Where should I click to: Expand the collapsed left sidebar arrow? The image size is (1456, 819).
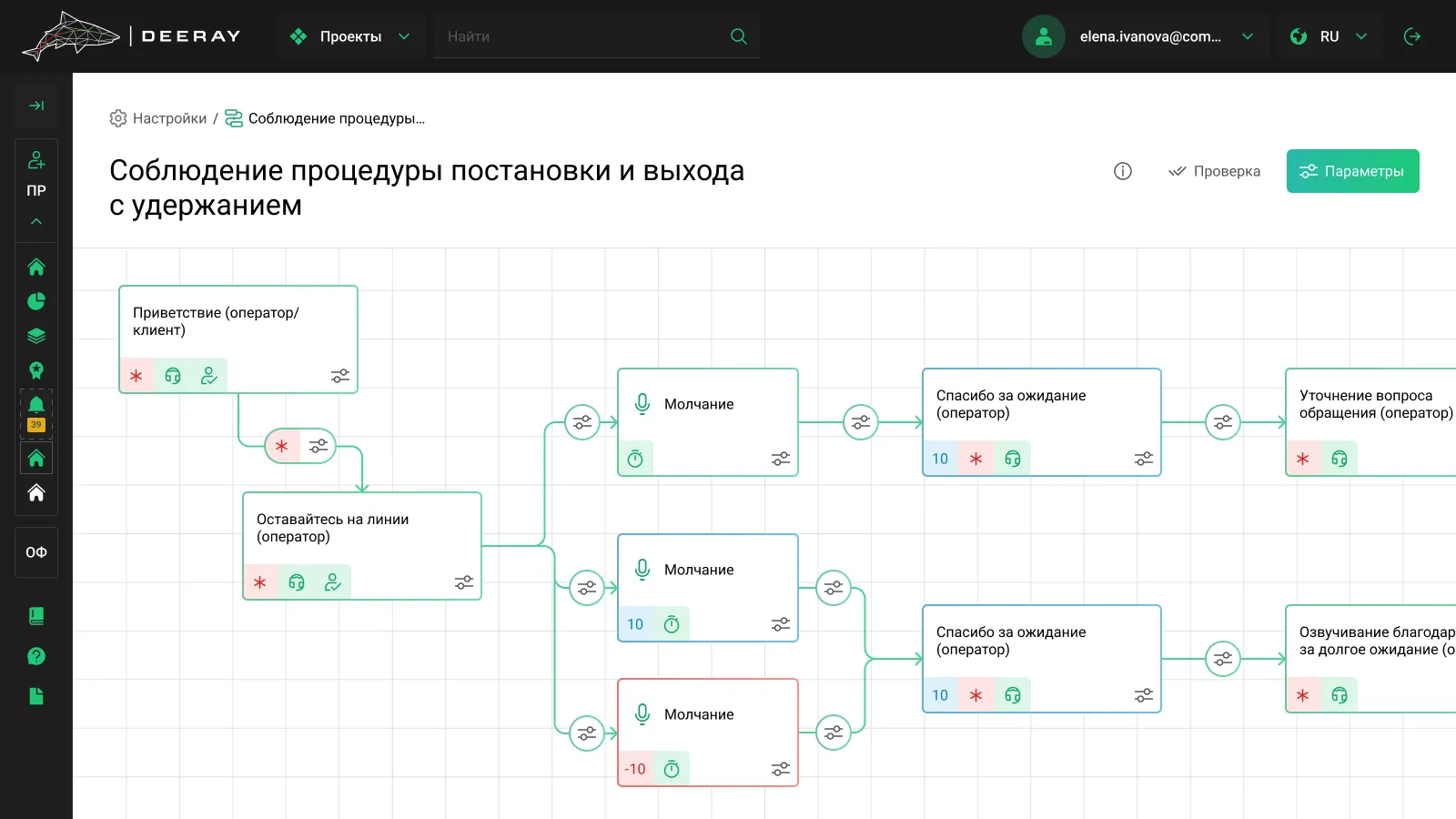tap(36, 106)
